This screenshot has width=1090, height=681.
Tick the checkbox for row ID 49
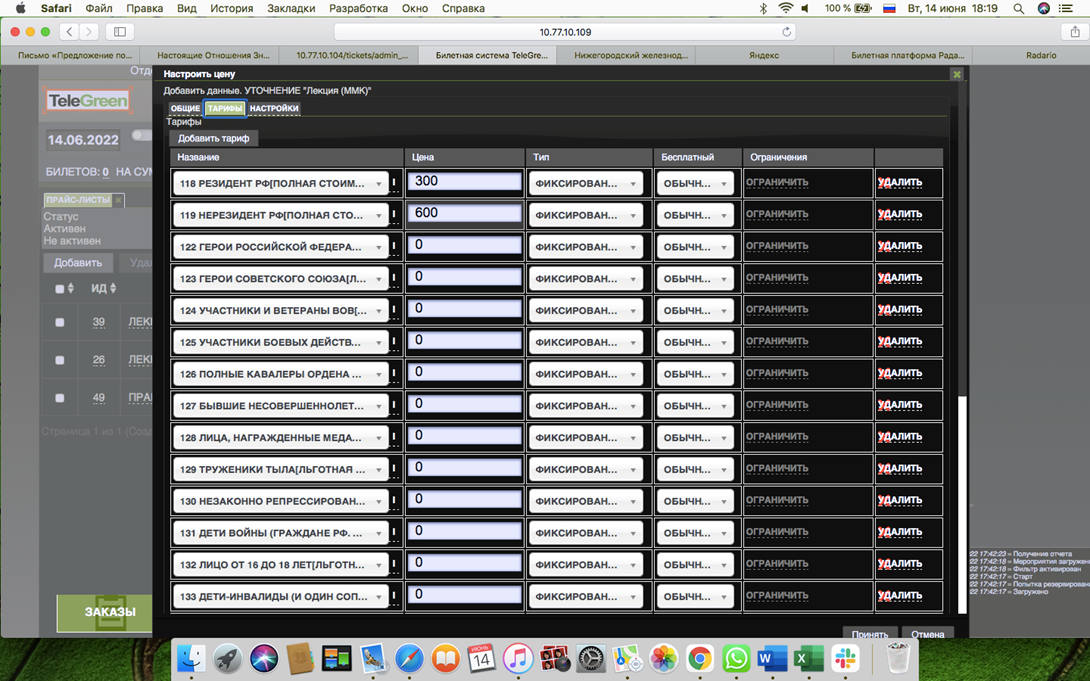coord(60,398)
